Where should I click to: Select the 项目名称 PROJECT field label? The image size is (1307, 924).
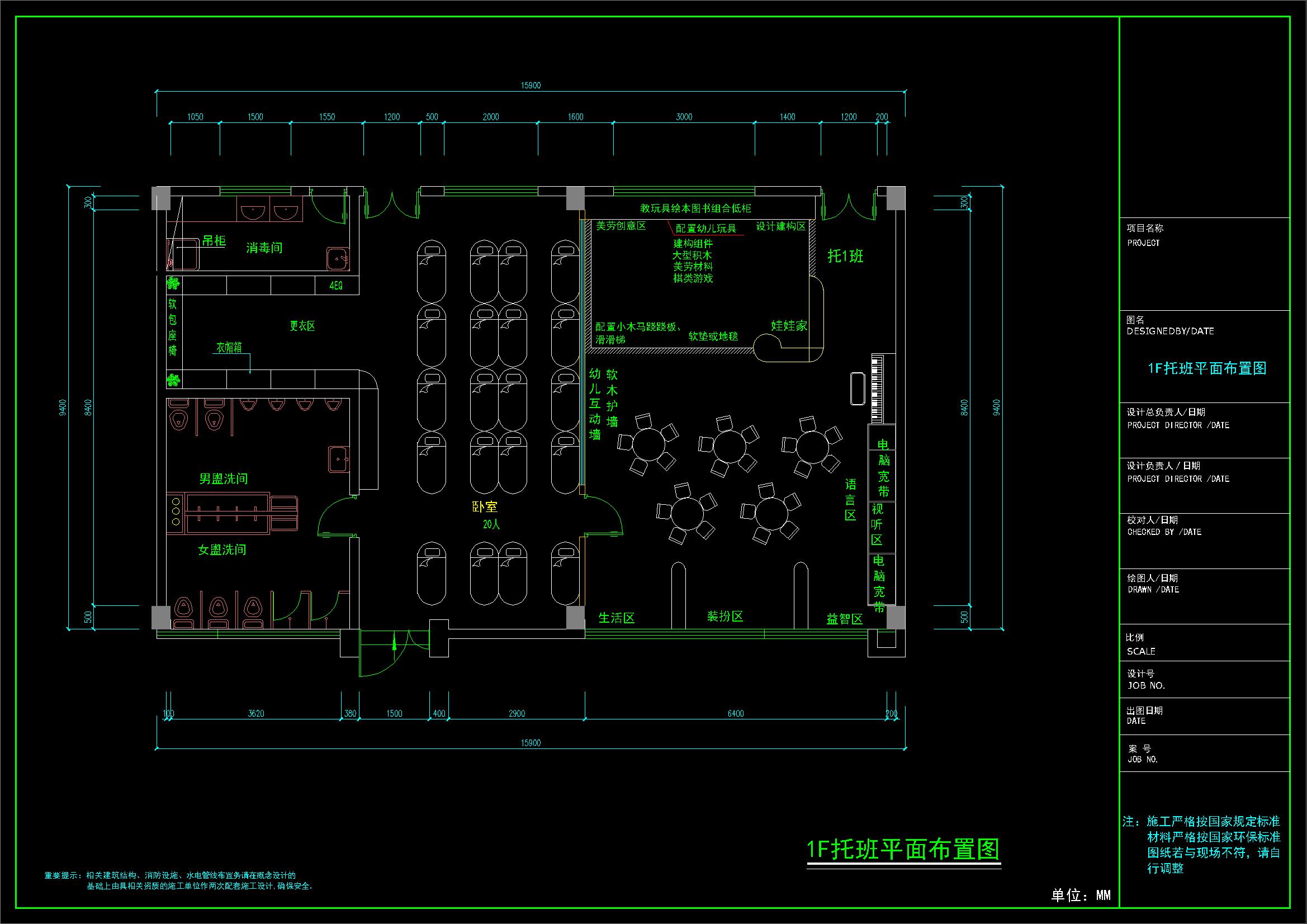coord(1145,235)
